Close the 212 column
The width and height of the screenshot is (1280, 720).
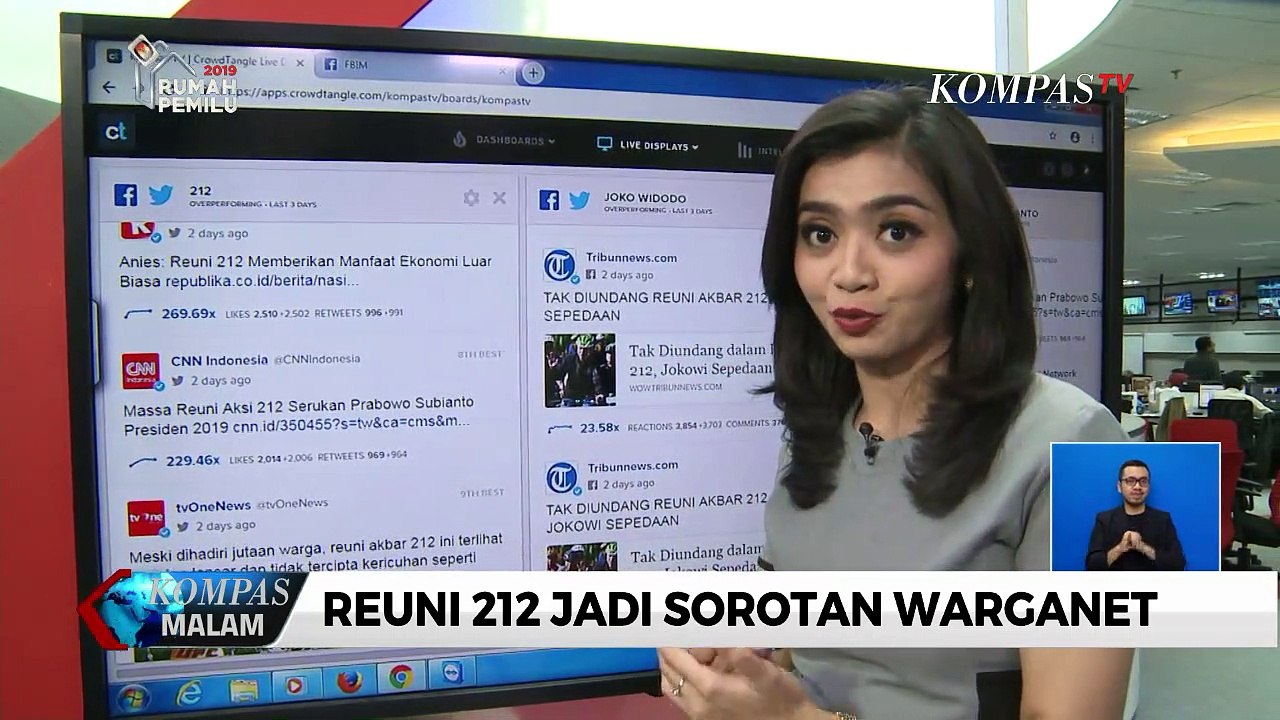tap(499, 198)
